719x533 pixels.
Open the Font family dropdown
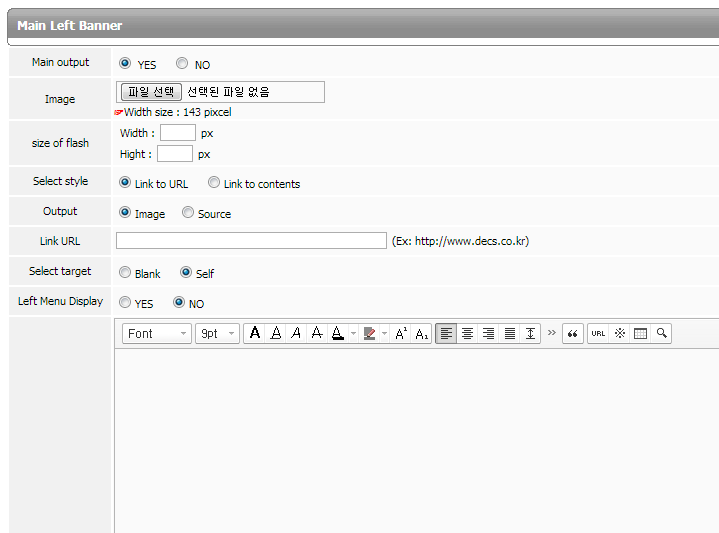157,333
